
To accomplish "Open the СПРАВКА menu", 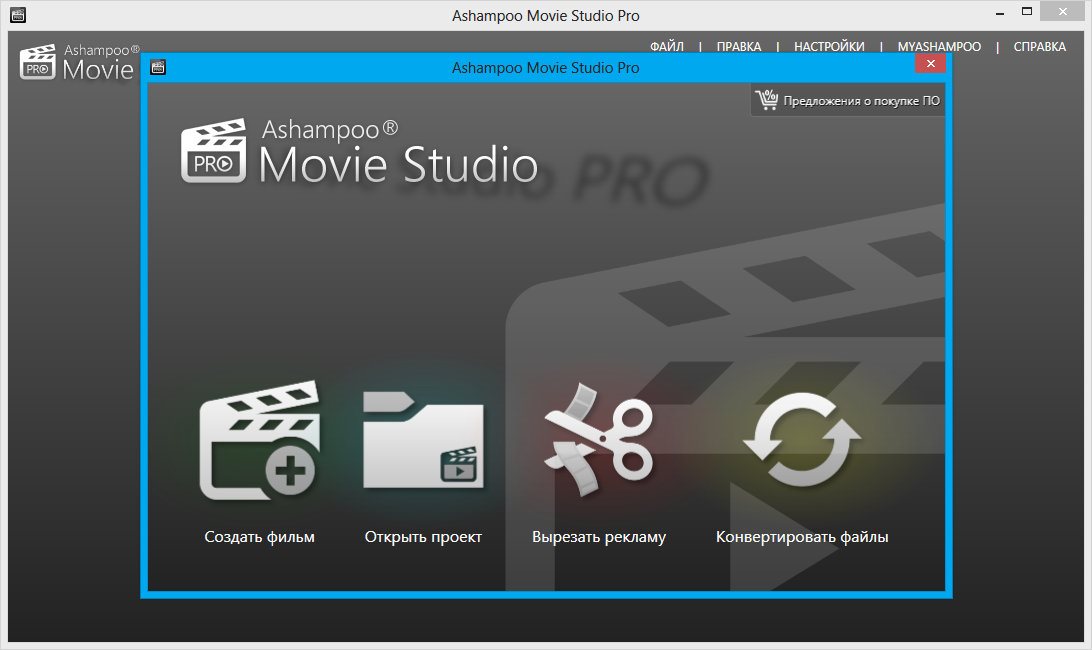I will point(1040,47).
